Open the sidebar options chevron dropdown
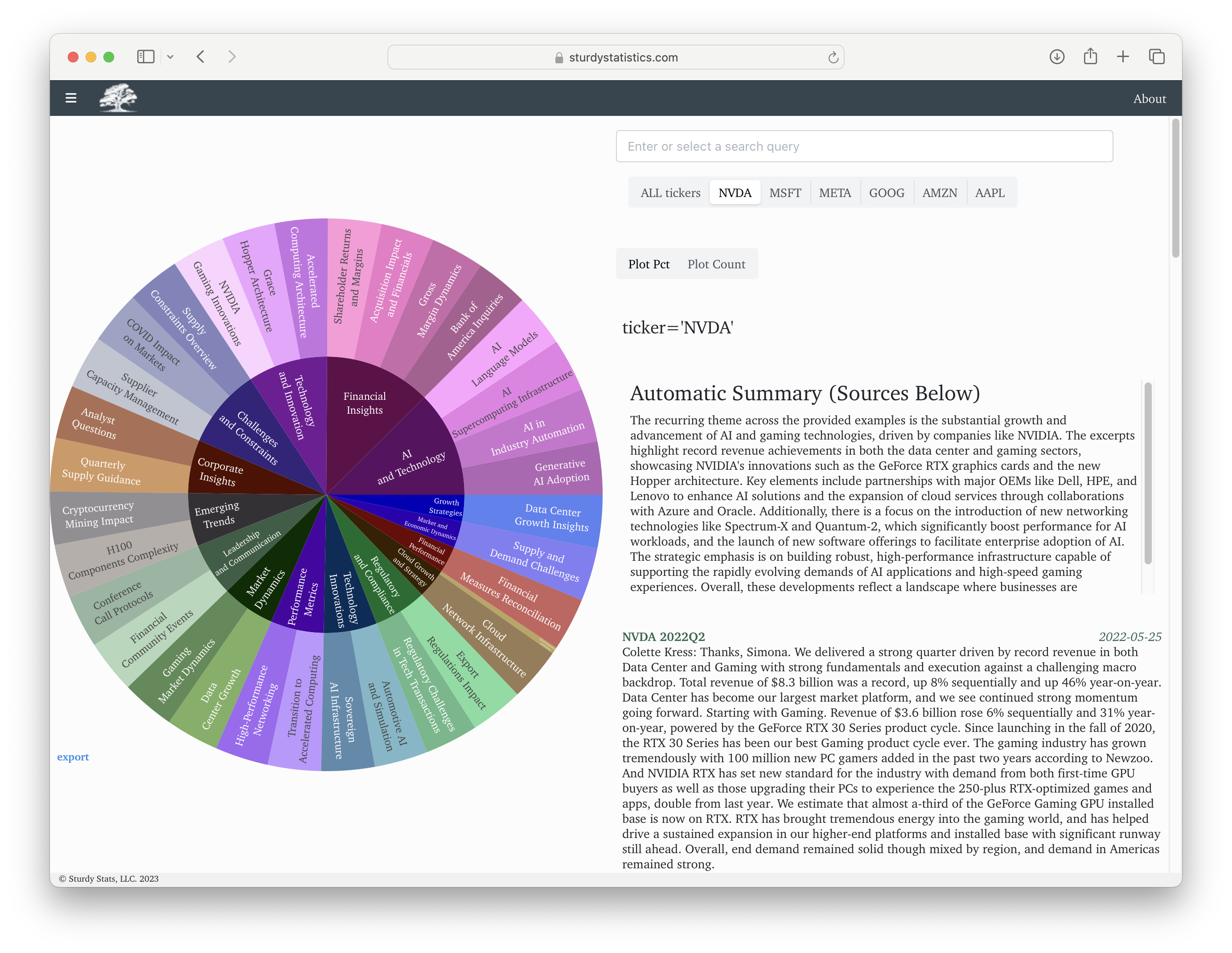1232x953 pixels. (x=171, y=57)
